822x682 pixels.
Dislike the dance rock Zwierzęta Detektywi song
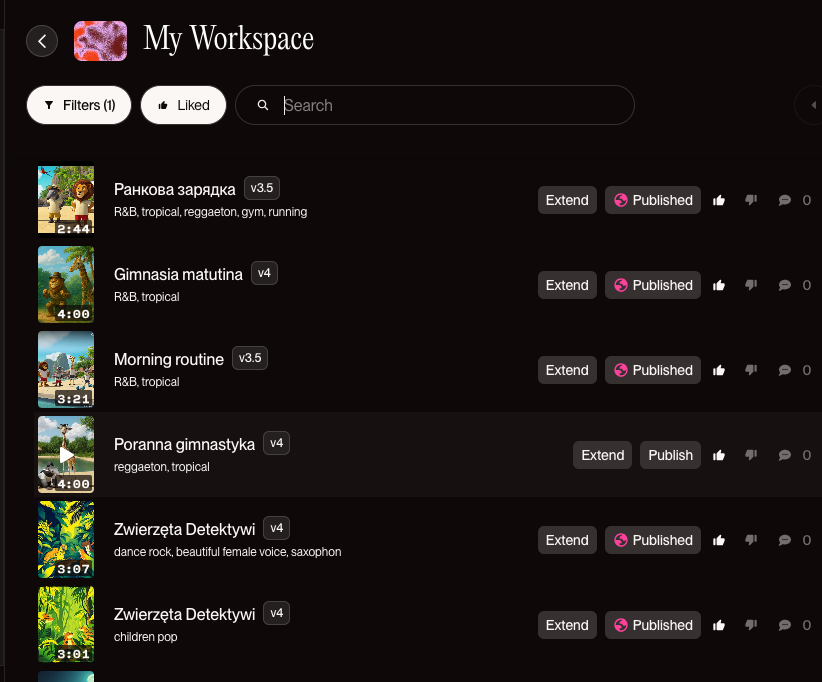(751, 540)
